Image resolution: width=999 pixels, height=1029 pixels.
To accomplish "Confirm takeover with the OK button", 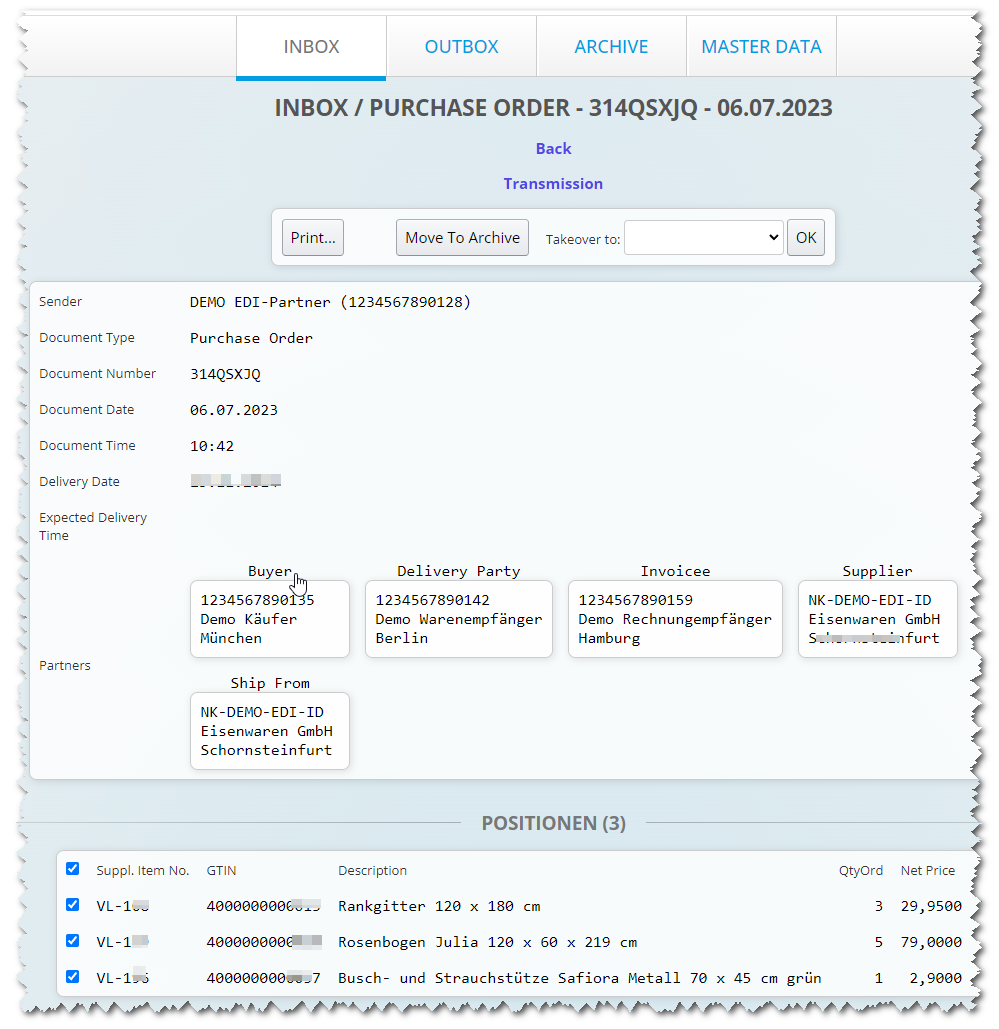I will pyautogui.click(x=806, y=238).
